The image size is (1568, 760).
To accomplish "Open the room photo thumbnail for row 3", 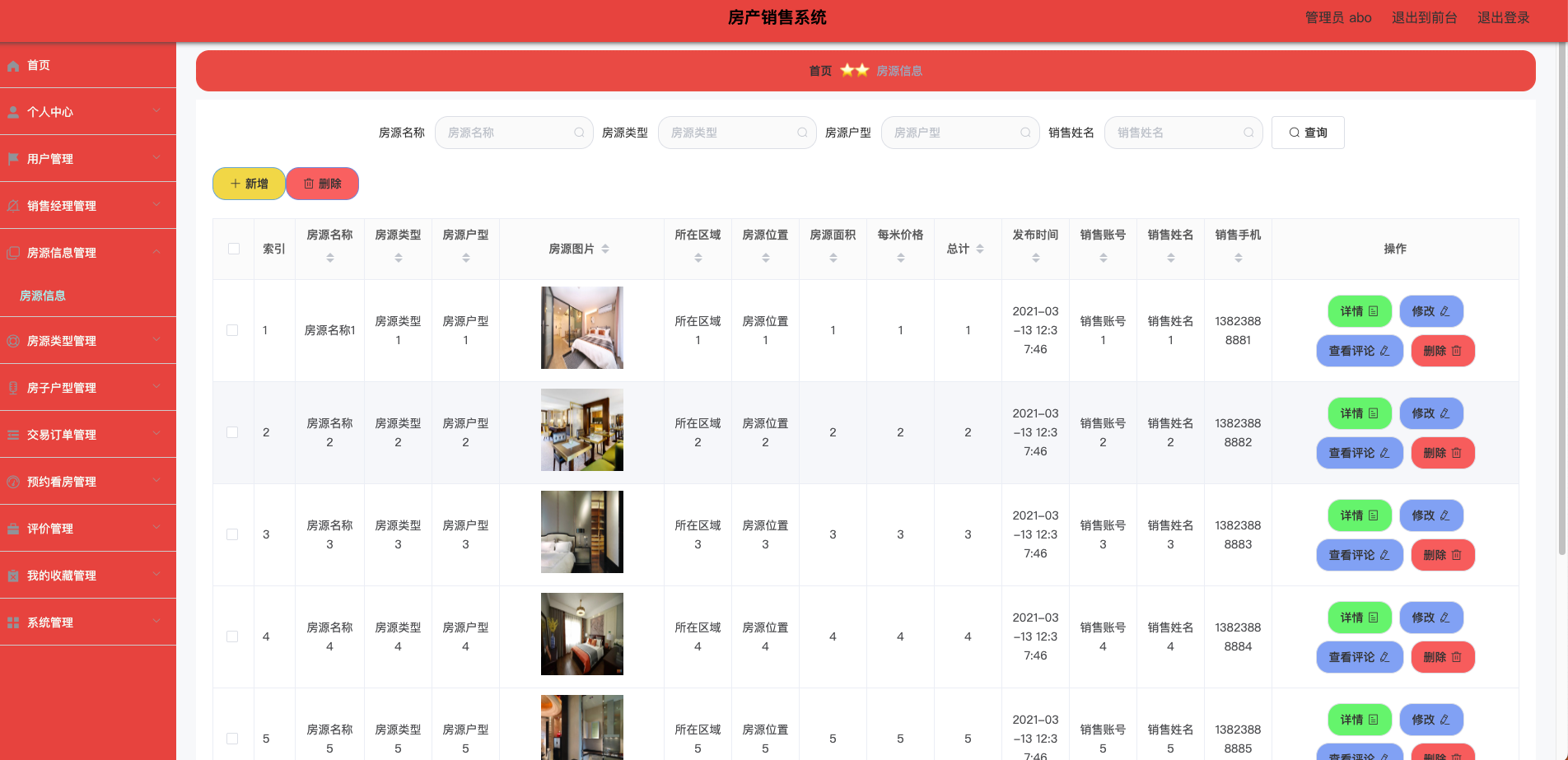I will tap(582, 532).
